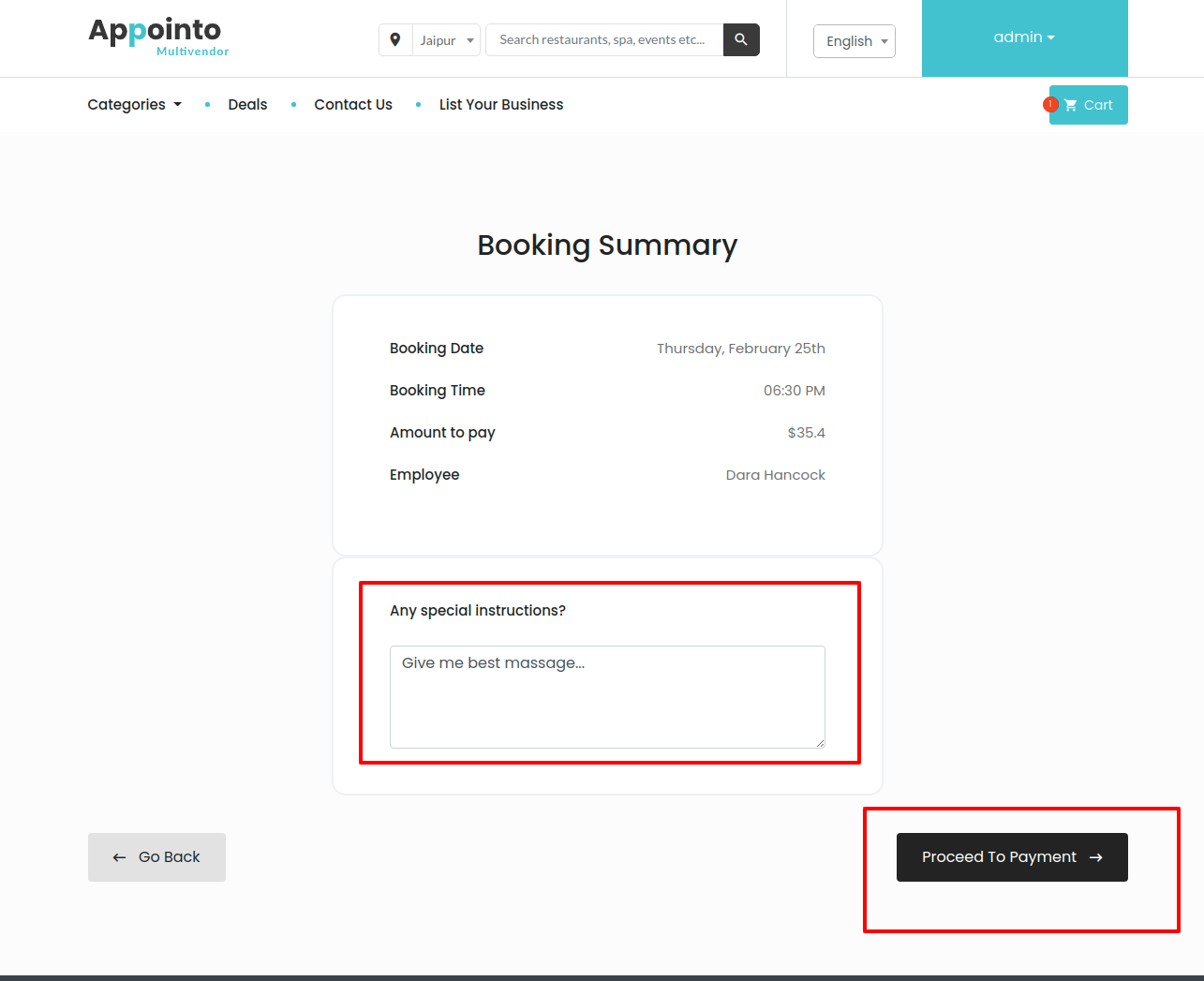This screenshot has width=1204, height=981.
Task: Click inside the special instructions textarea
Action: pos(607,697)
